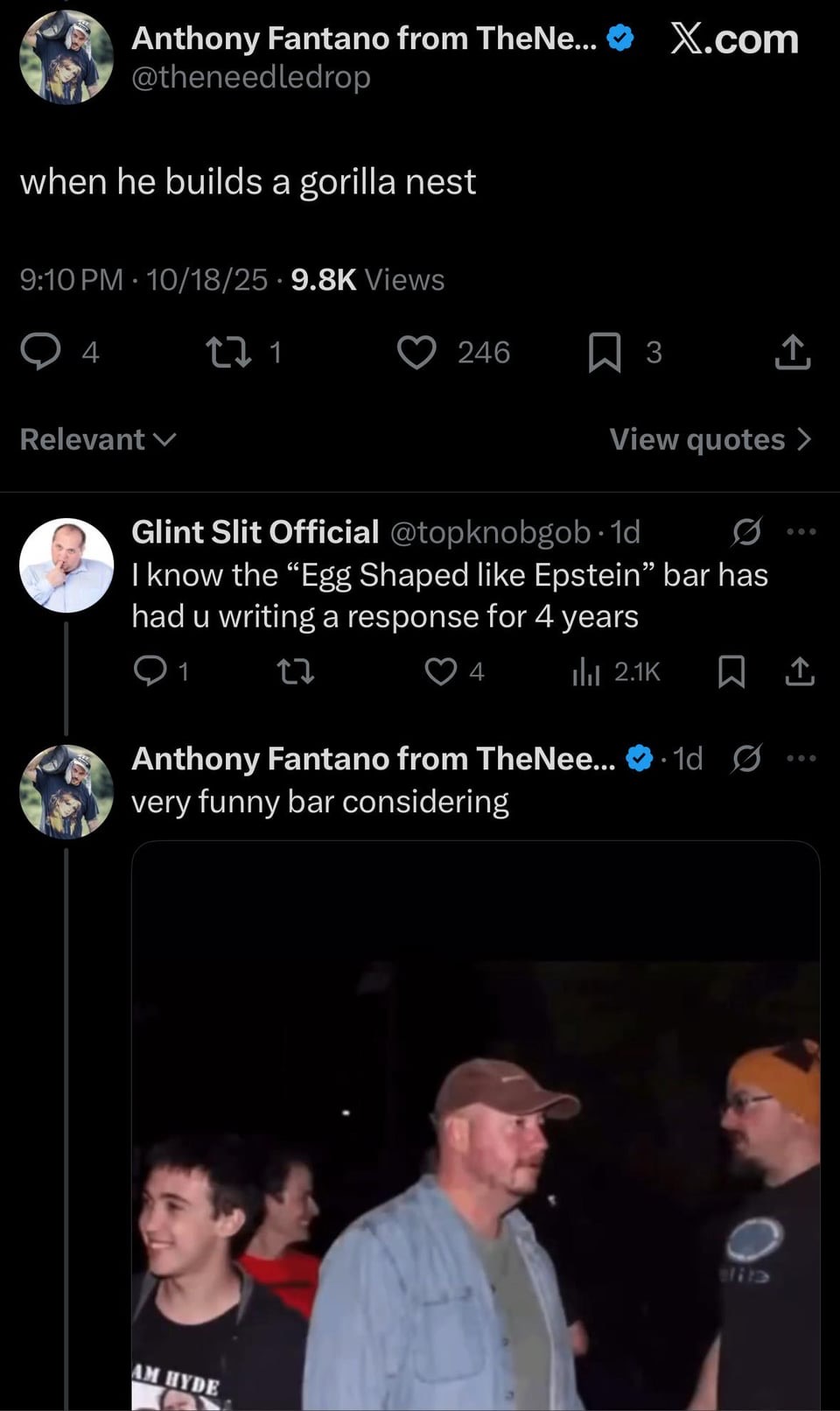Reply to the gorilla nest post

pyautogui.click(x=41, y=352)
